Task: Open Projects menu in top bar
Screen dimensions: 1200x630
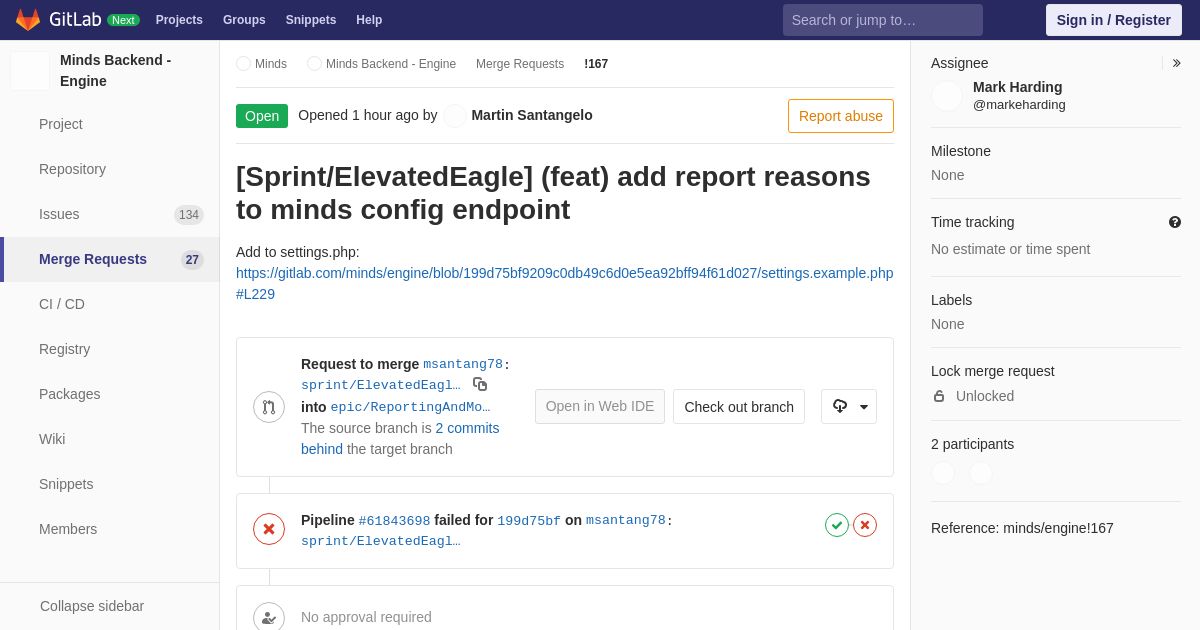Action: tap(179, 20)
